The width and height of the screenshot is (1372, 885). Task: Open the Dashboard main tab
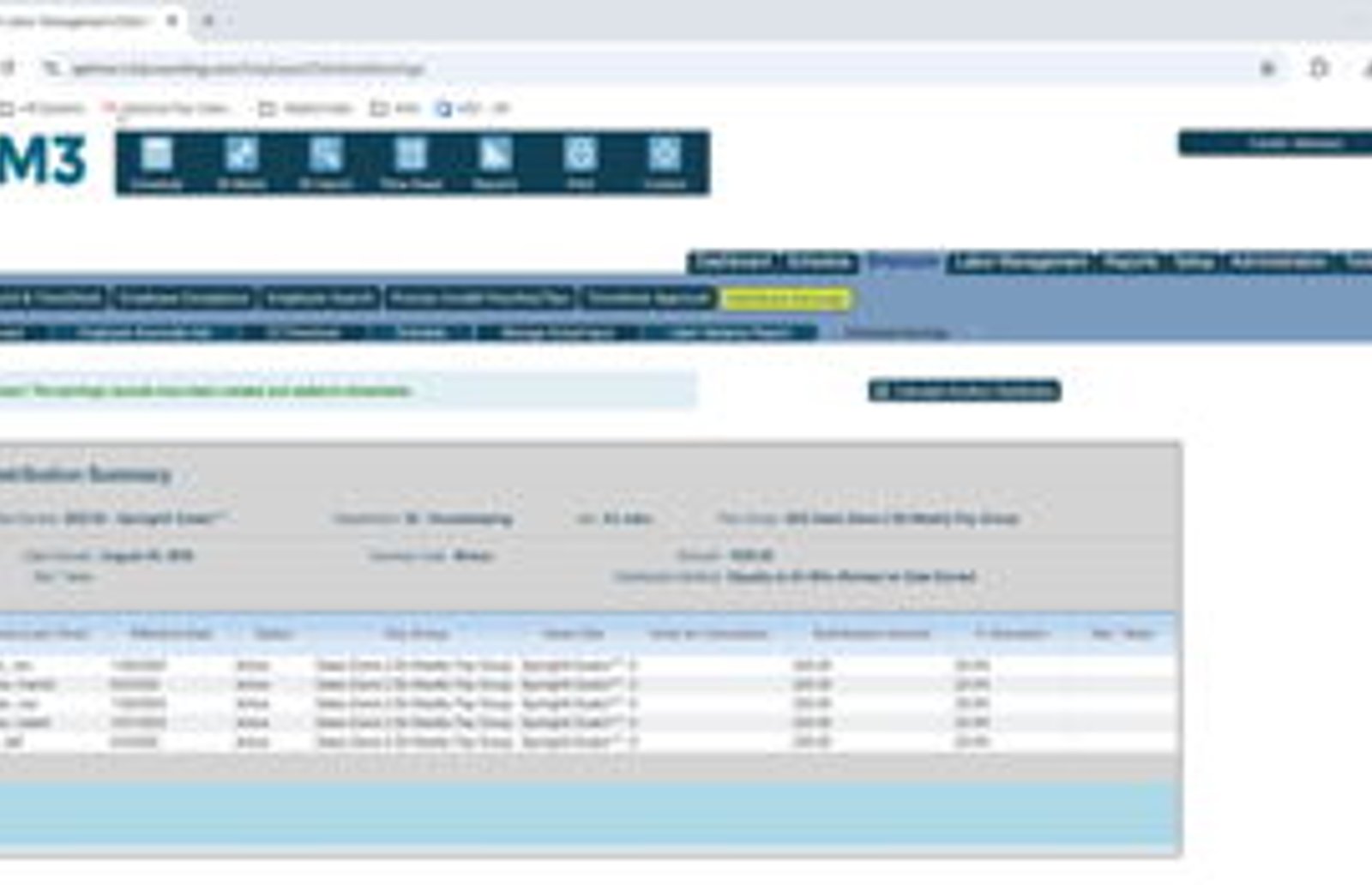(x=733, y=262)
